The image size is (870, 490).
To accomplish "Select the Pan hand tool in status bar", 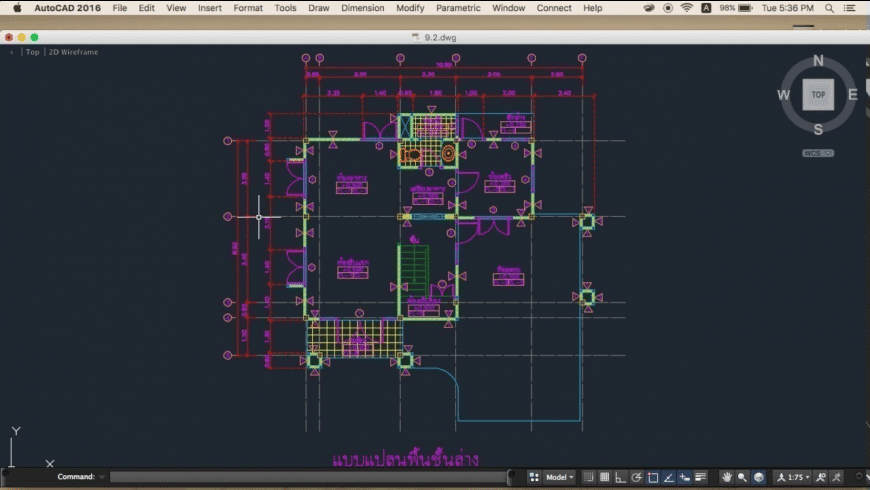I will 727,478.
